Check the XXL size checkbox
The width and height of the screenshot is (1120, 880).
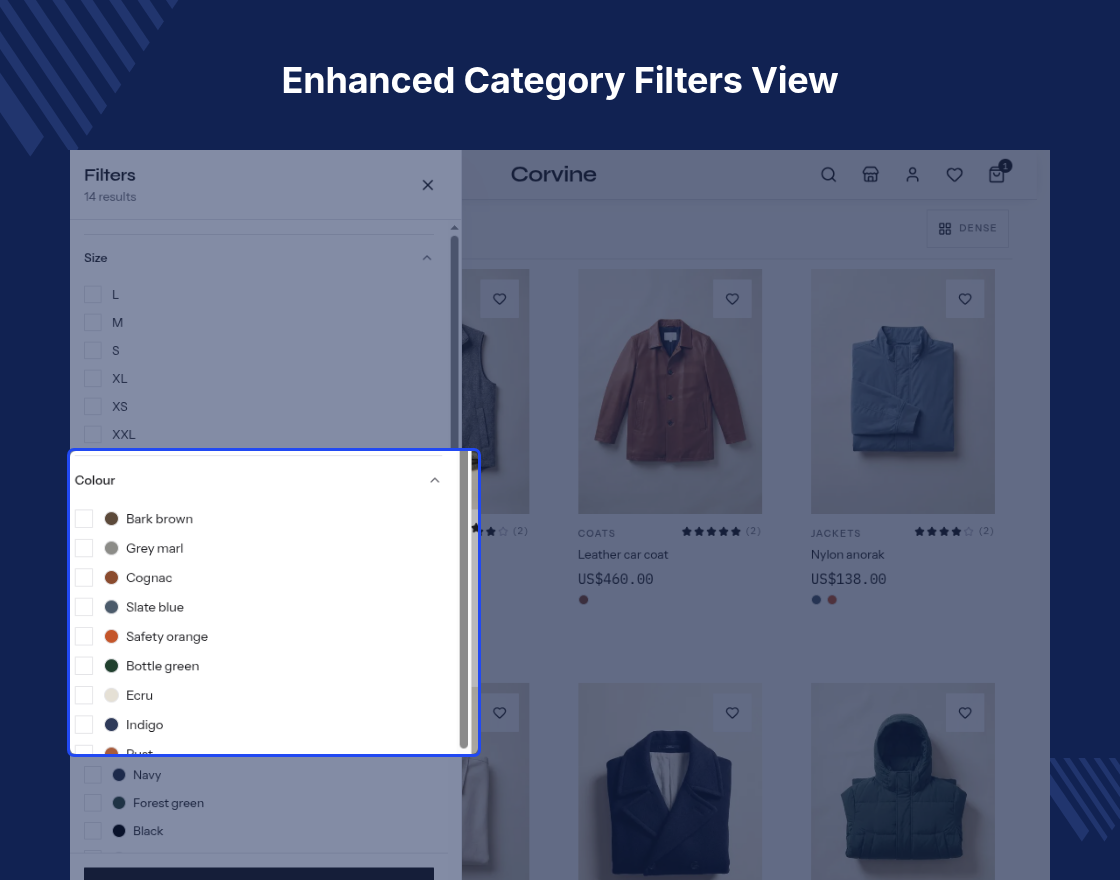pyautogui.click(x=93, y=434)
